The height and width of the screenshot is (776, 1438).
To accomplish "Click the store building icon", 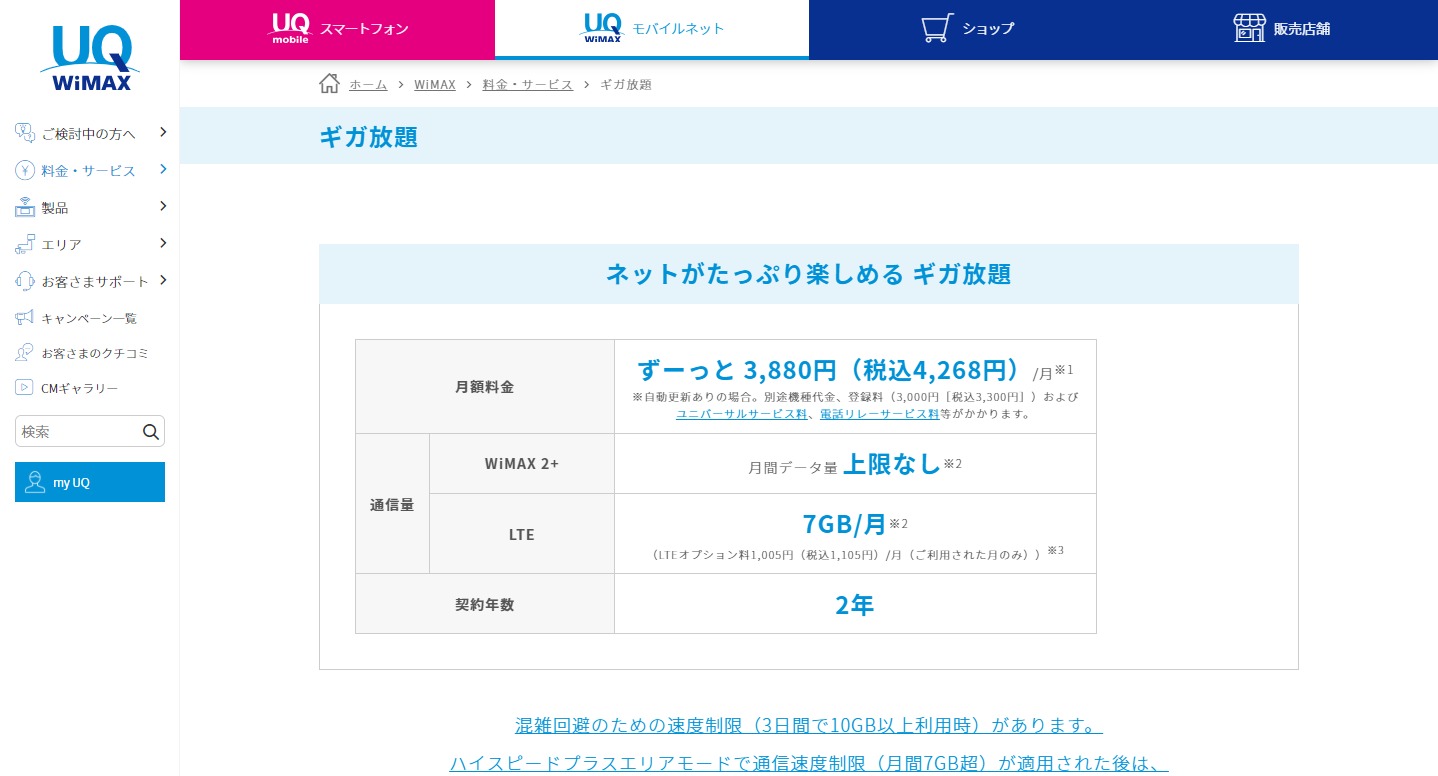I will point(1249,28).
